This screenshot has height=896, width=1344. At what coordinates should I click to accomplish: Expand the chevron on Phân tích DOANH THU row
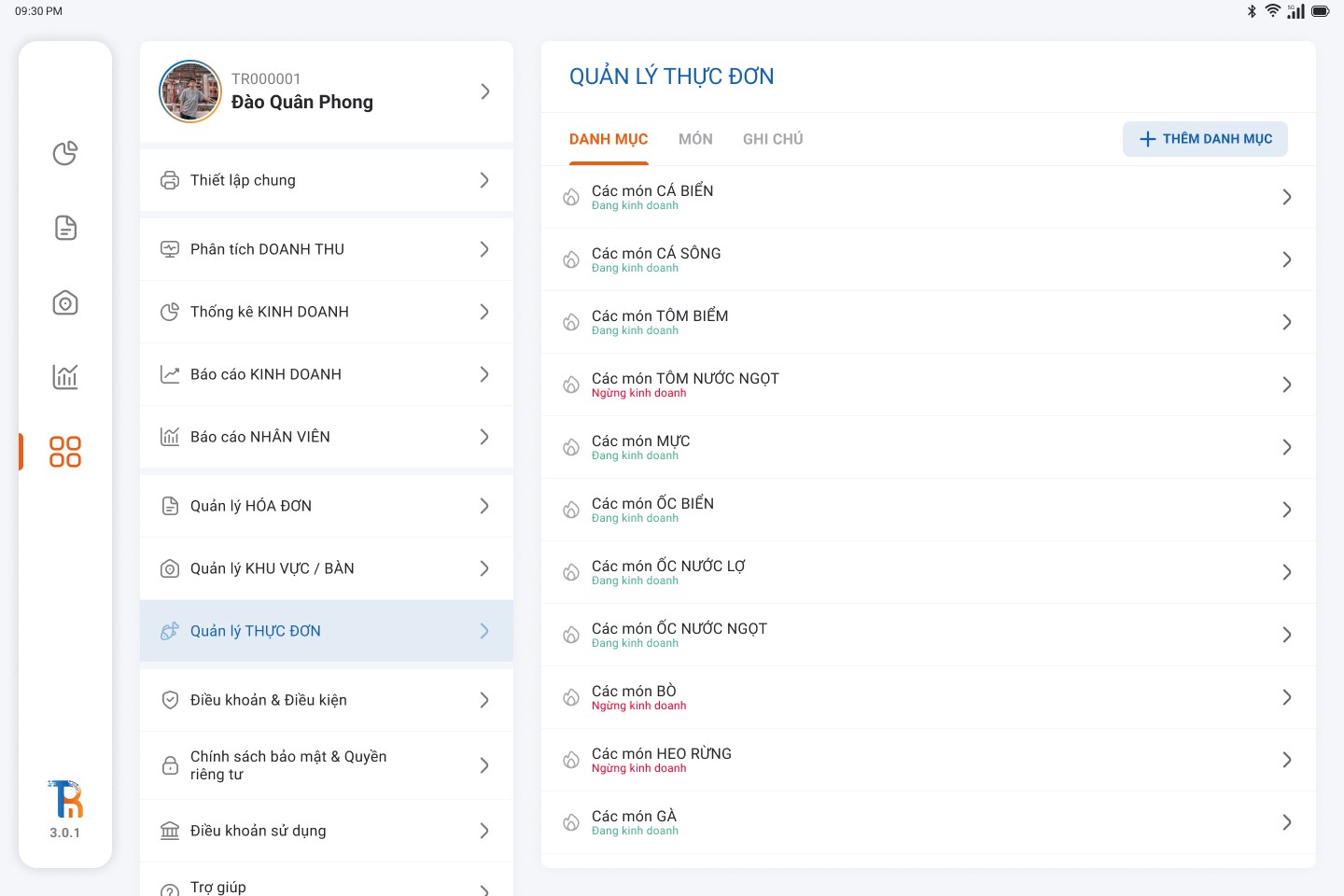[x=484, y=249]
